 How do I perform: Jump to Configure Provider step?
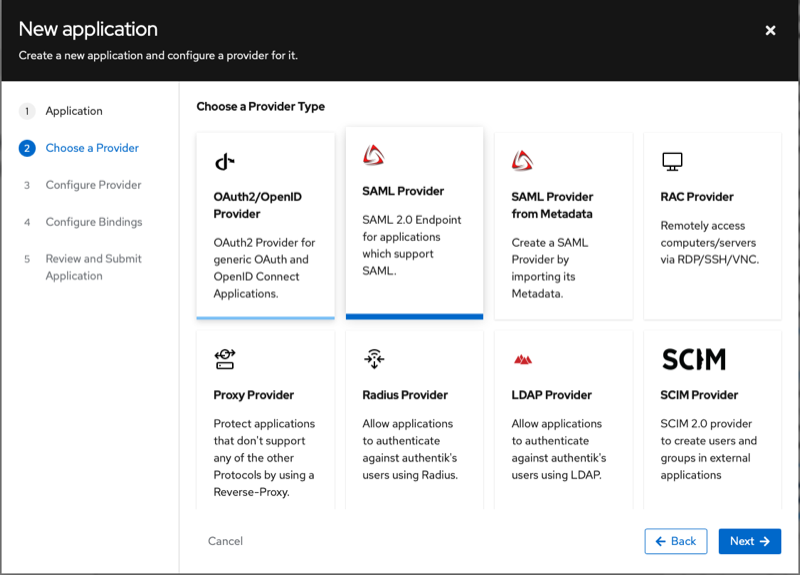(x=93, y=185)
